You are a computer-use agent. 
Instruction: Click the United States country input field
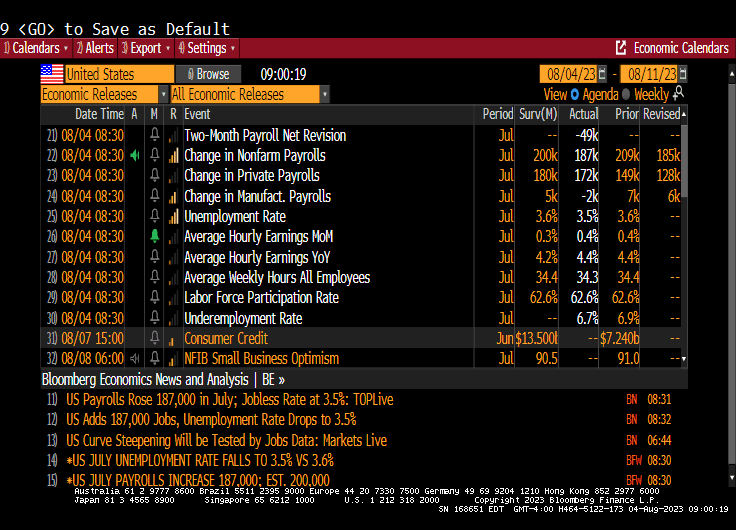[x=118, y=74]
